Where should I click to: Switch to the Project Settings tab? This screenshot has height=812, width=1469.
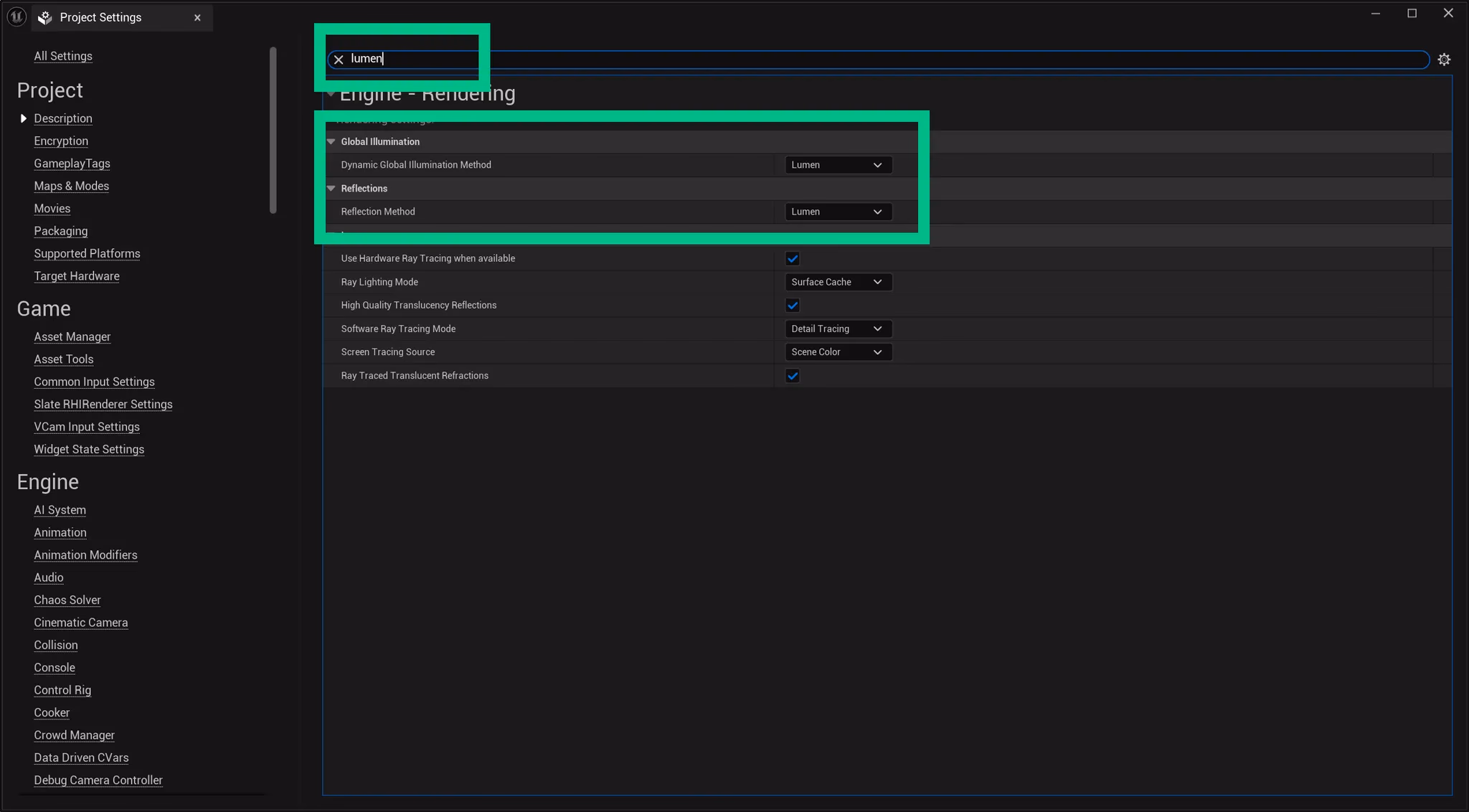[x=100, y=17]
